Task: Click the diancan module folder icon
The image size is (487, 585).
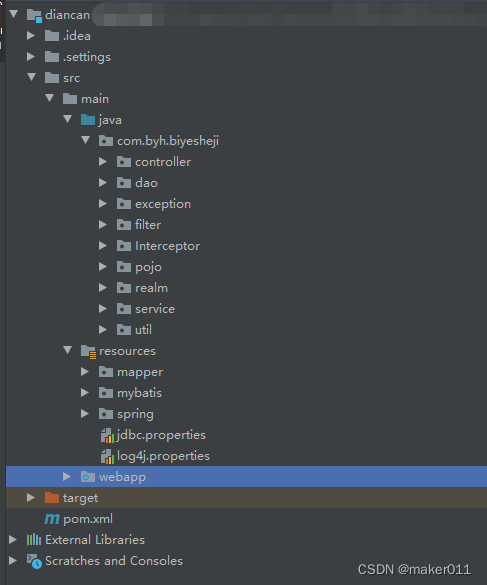Action: tap(34, 15)
